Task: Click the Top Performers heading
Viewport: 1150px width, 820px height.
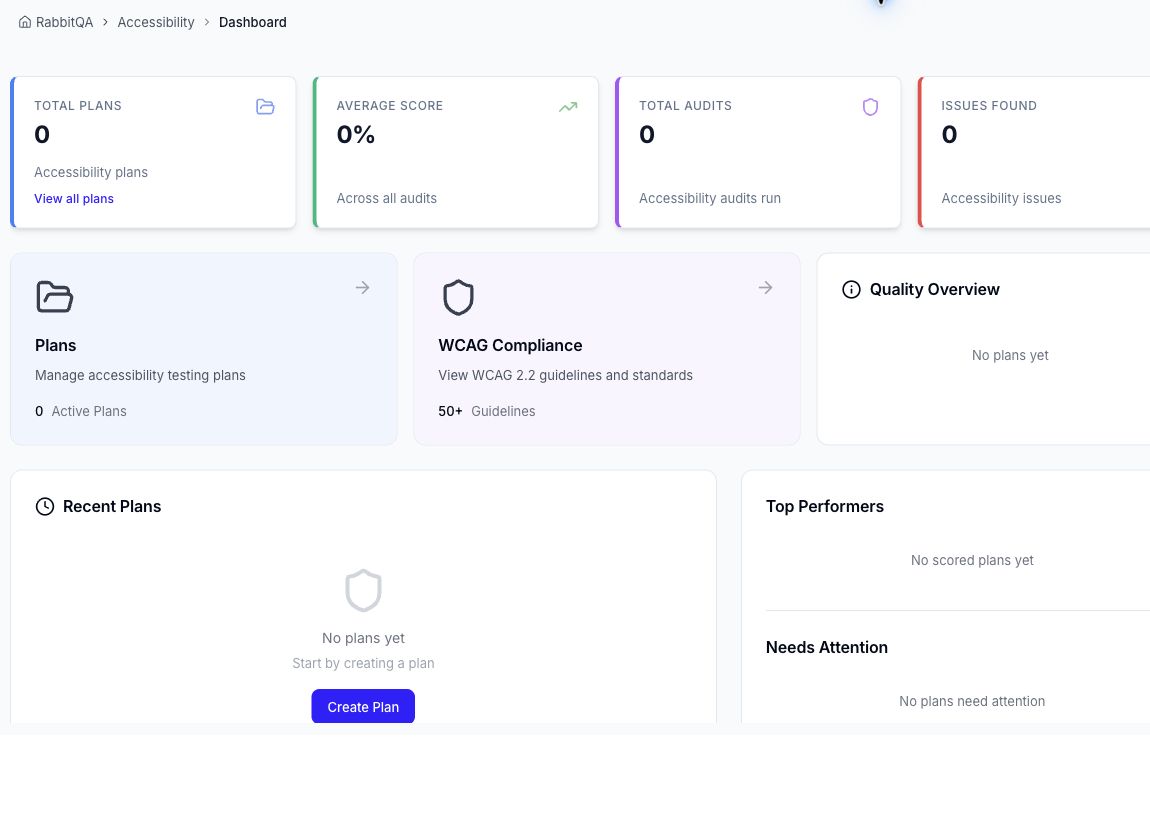Action: point(824,507)
